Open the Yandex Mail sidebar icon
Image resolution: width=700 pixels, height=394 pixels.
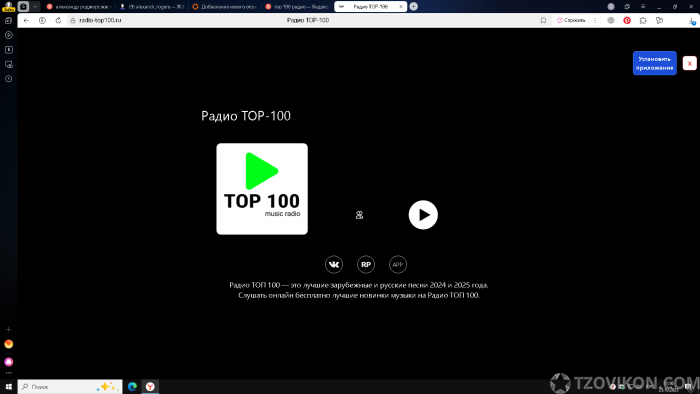8,344
